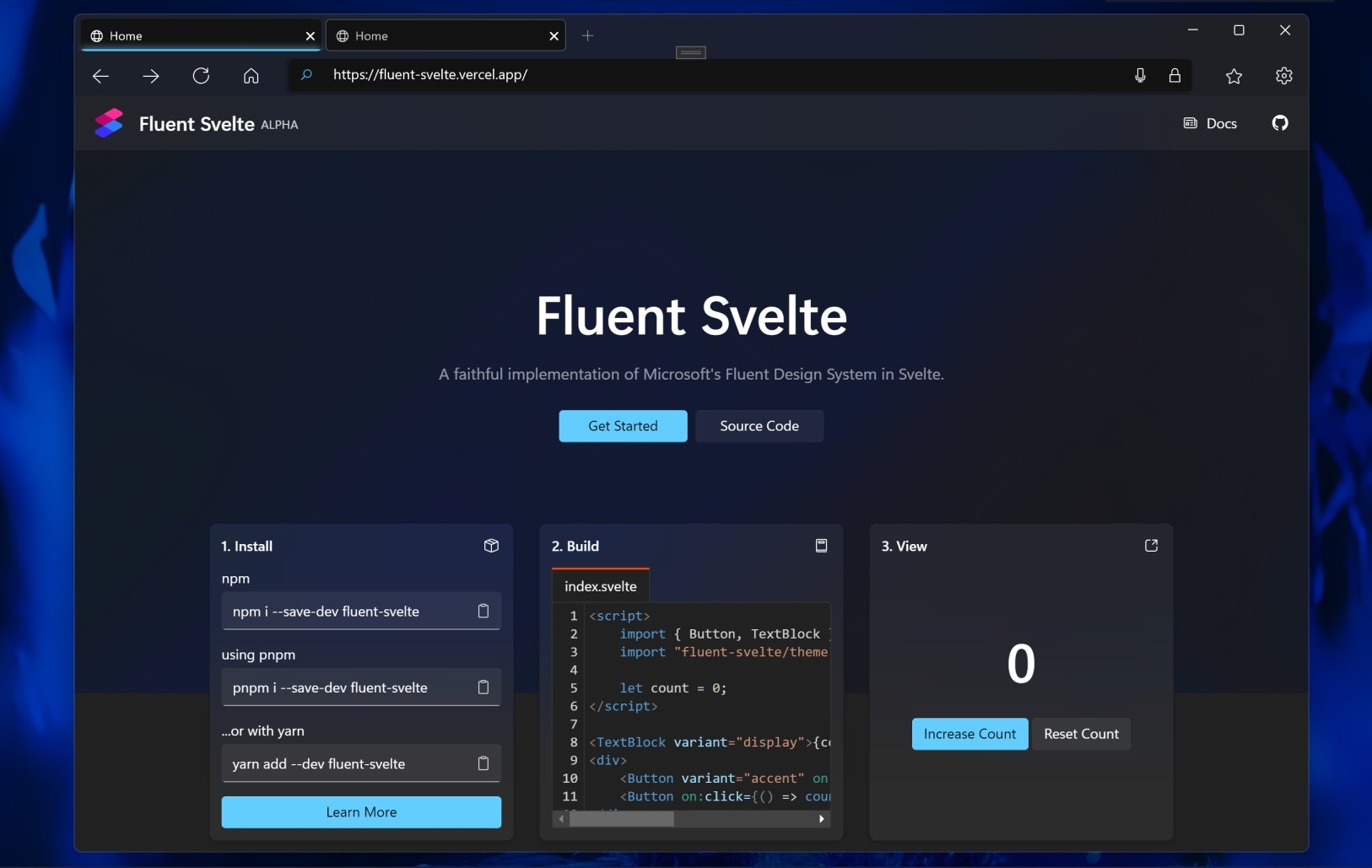Open a new browser tab with plus
Image resolution: width=1372 pixels, height=868 pixels.
(588, 35)
